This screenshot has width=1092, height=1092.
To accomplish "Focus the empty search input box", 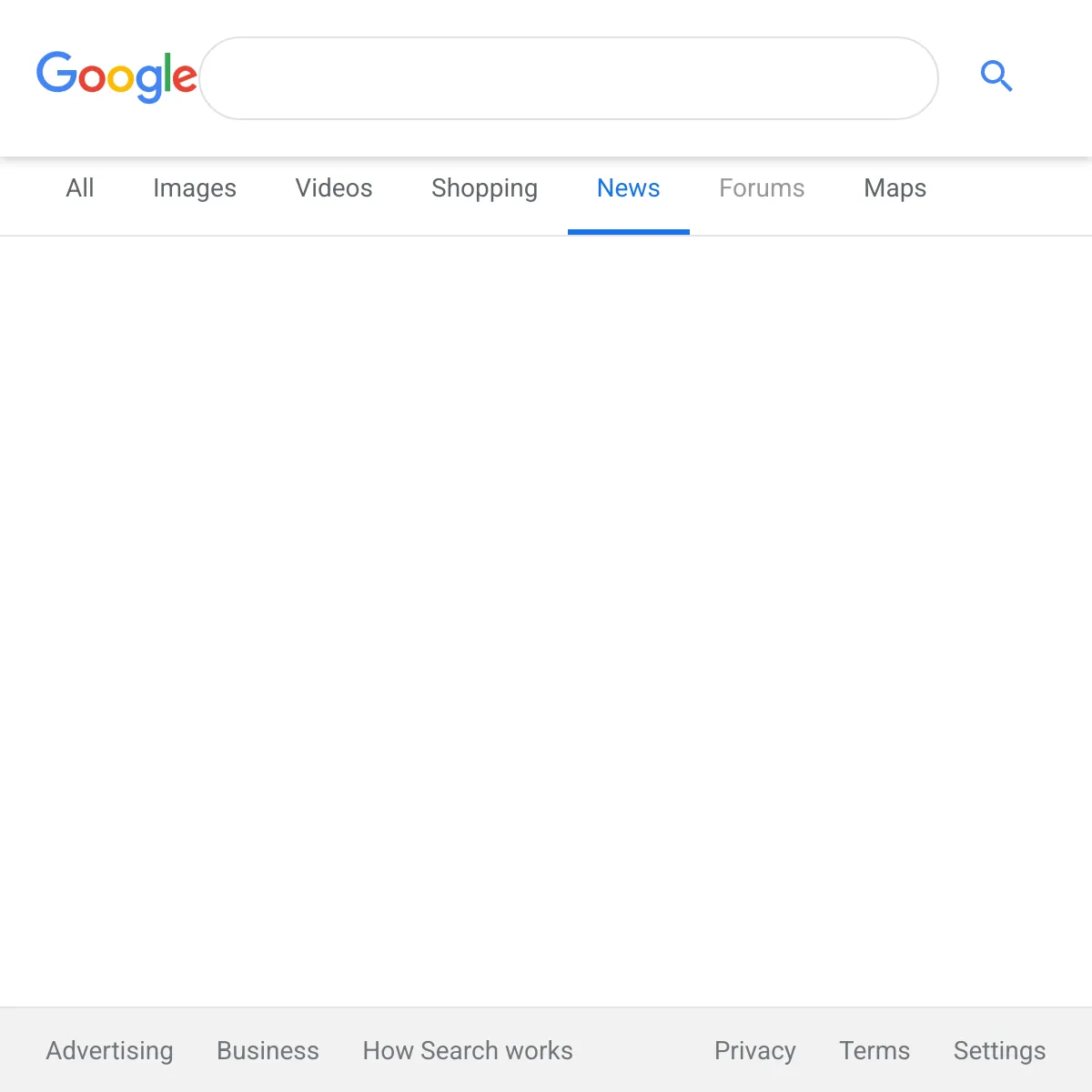I will click(x=568, y=78).
